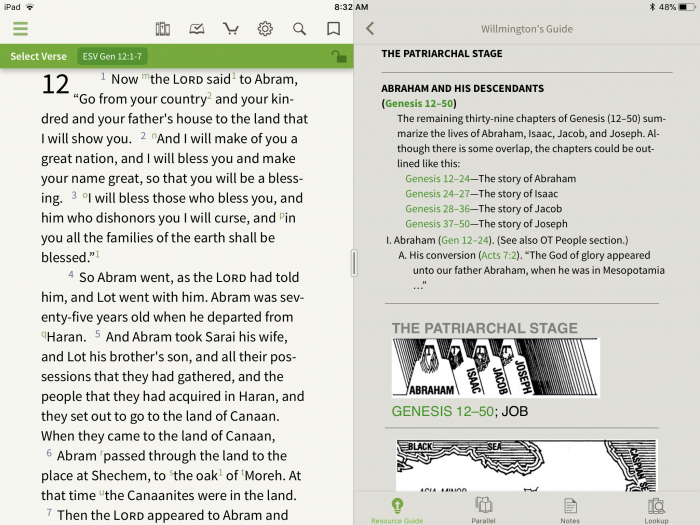Open the store shopping cart

click(x=231, y=29)
